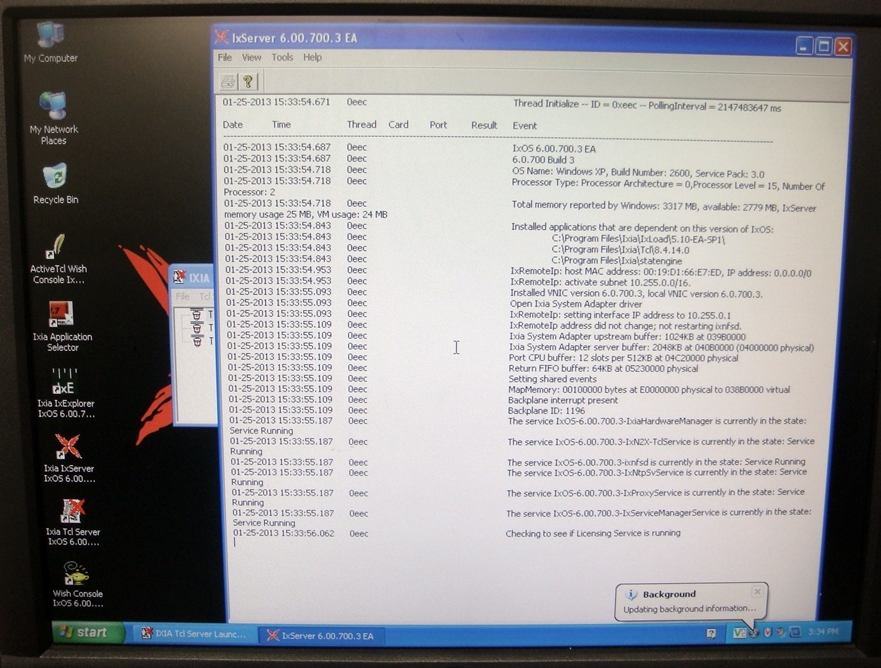
Task: Click "Checking to see if Licensing Service" line
Action: (x=593, y=533)
